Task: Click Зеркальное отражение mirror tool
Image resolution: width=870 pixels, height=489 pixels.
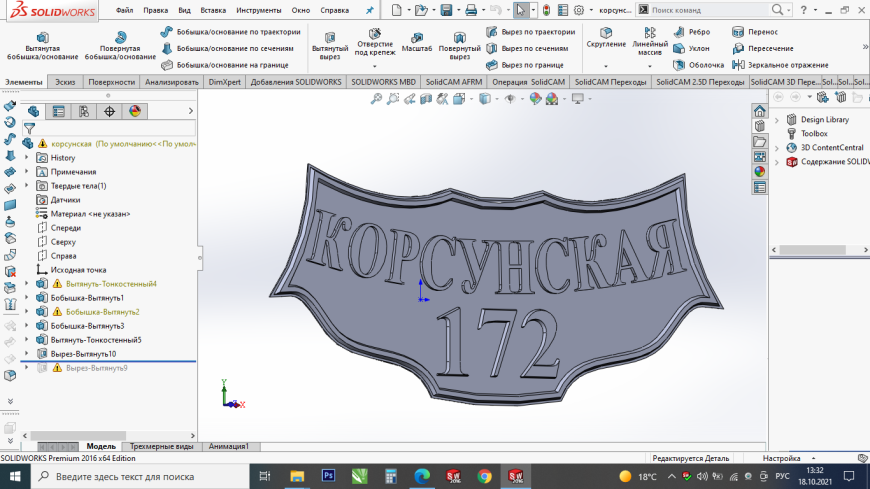Action: (x=780, y=65)
